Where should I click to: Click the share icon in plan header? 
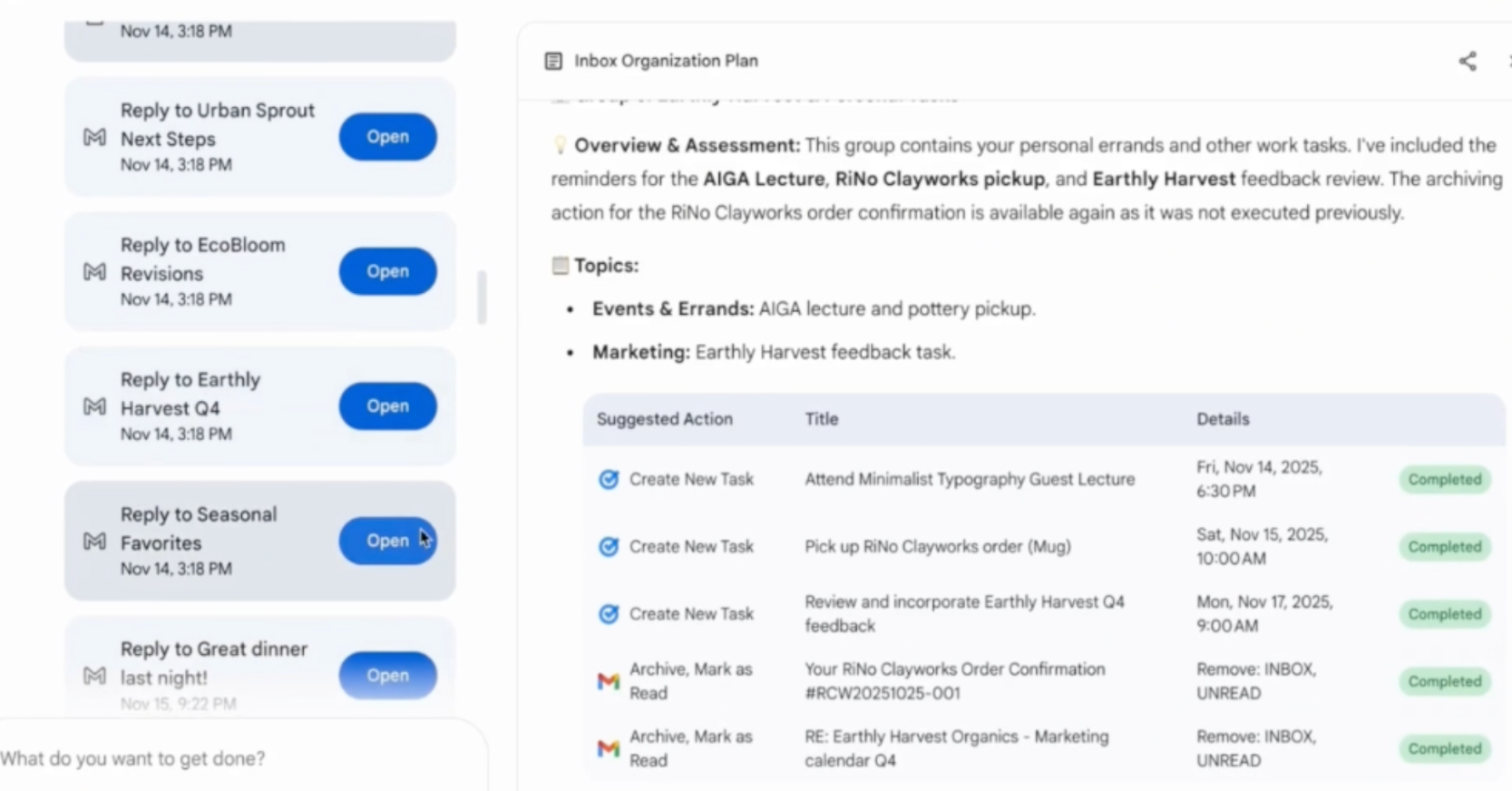tap(1467, 61)
